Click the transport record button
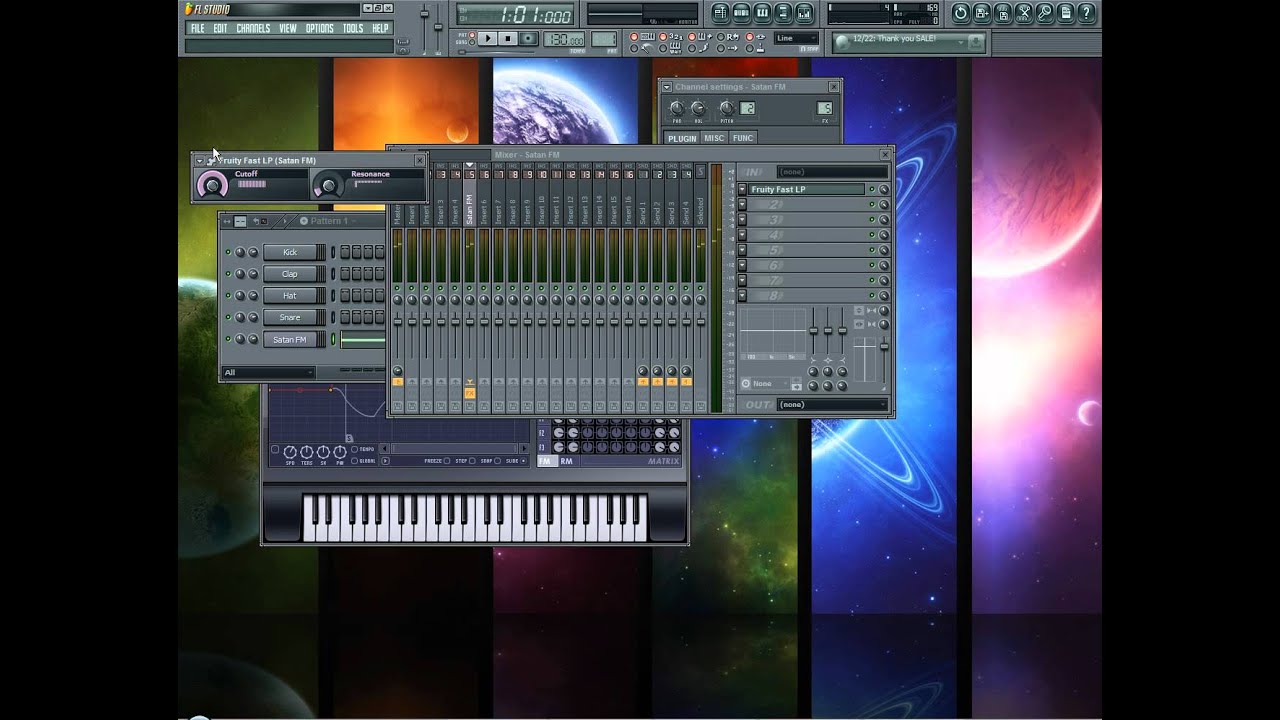The height and width of the screenshot is (720, 1280). [529, 39]
